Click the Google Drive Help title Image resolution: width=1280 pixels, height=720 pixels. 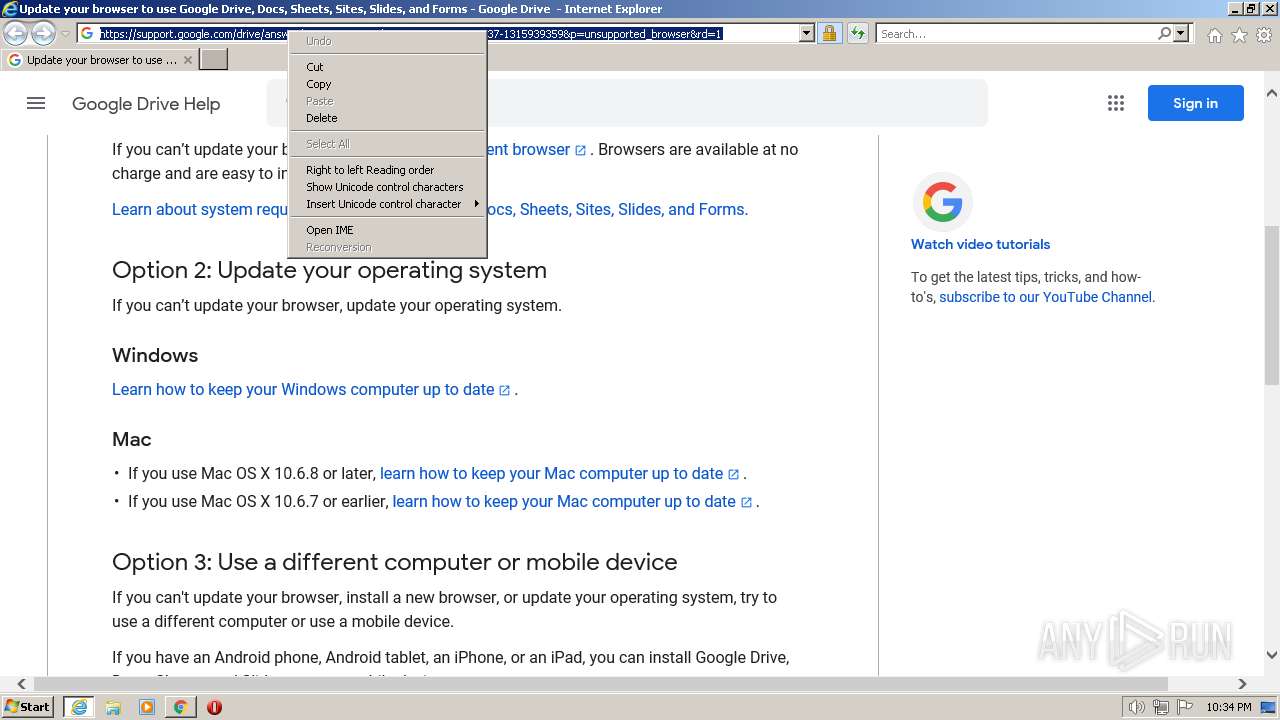point(146,104)
